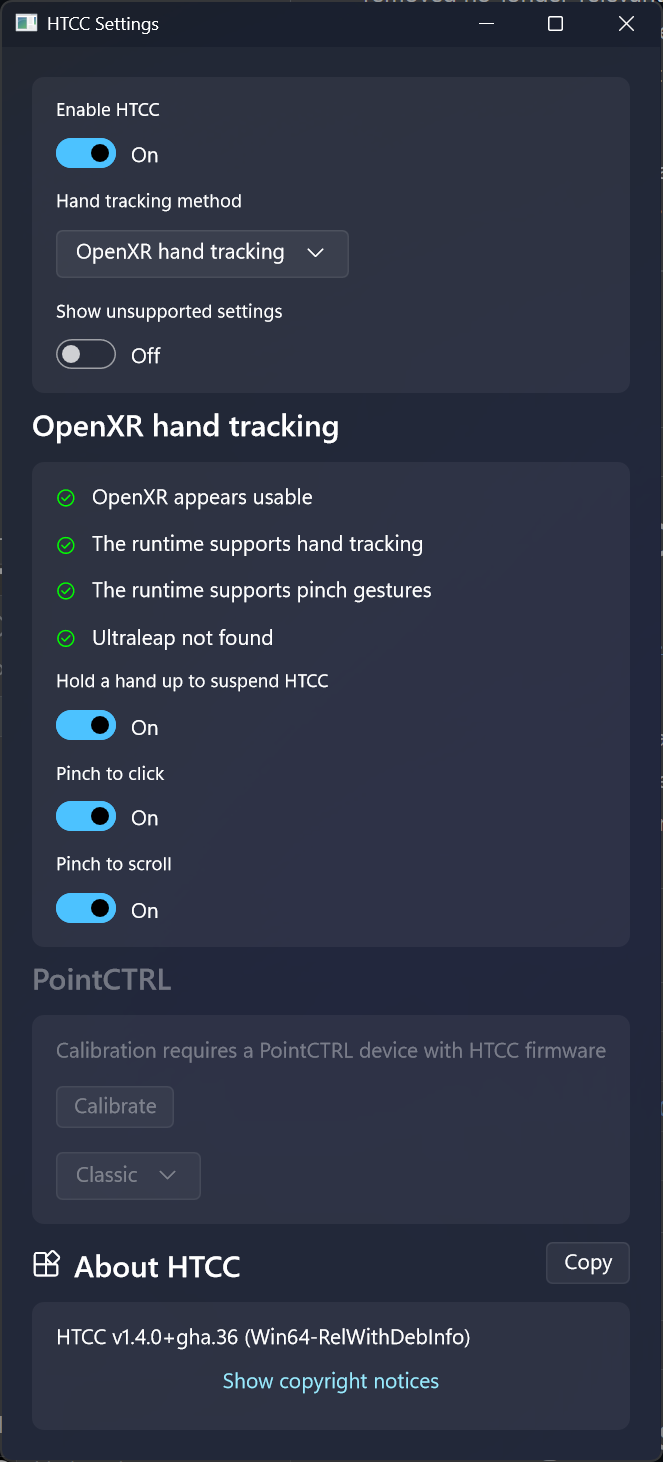Disable Hold a hand up to suspend HTCC
Viewport: 663px width, 1462px height.
pyautogui.click(x=86, y=726)
